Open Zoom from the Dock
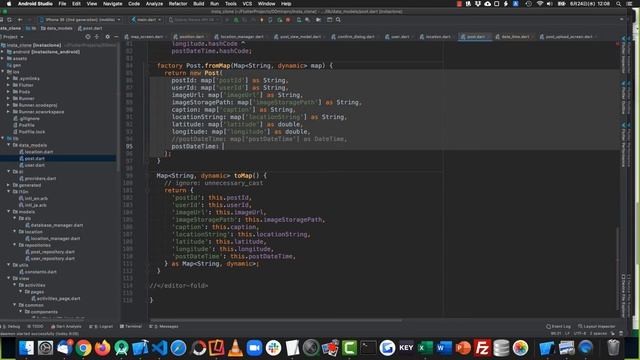 (x=254, y=348)
